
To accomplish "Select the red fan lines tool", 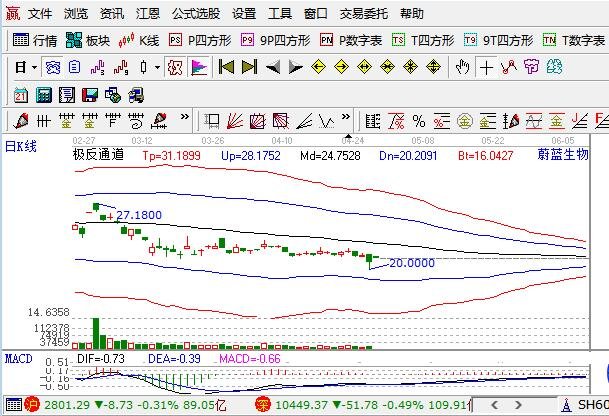I will point(235,121).
